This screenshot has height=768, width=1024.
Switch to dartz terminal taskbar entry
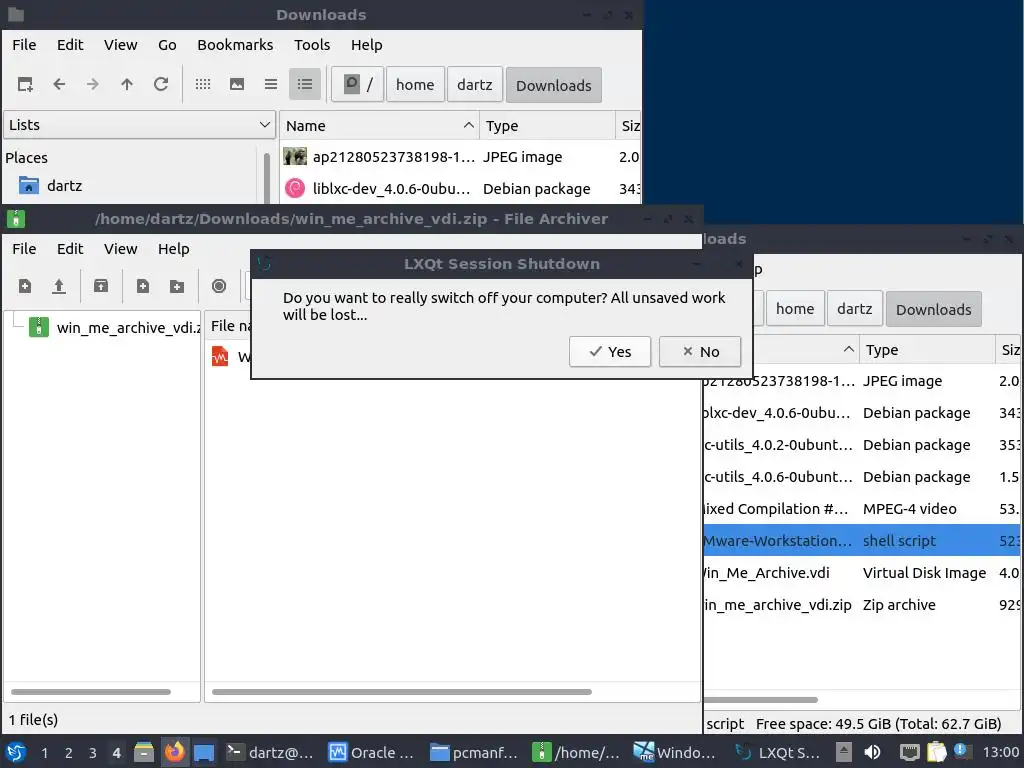click(270, 752)
